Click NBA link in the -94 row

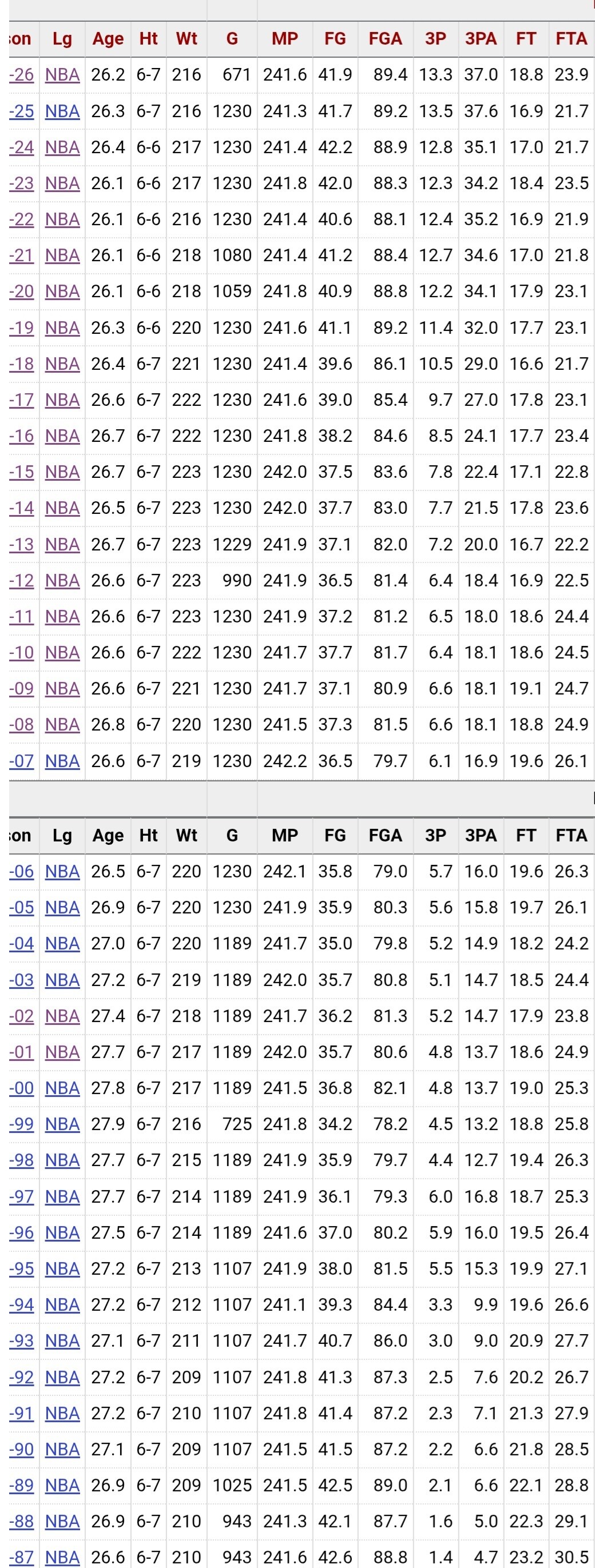point(62,1305)
